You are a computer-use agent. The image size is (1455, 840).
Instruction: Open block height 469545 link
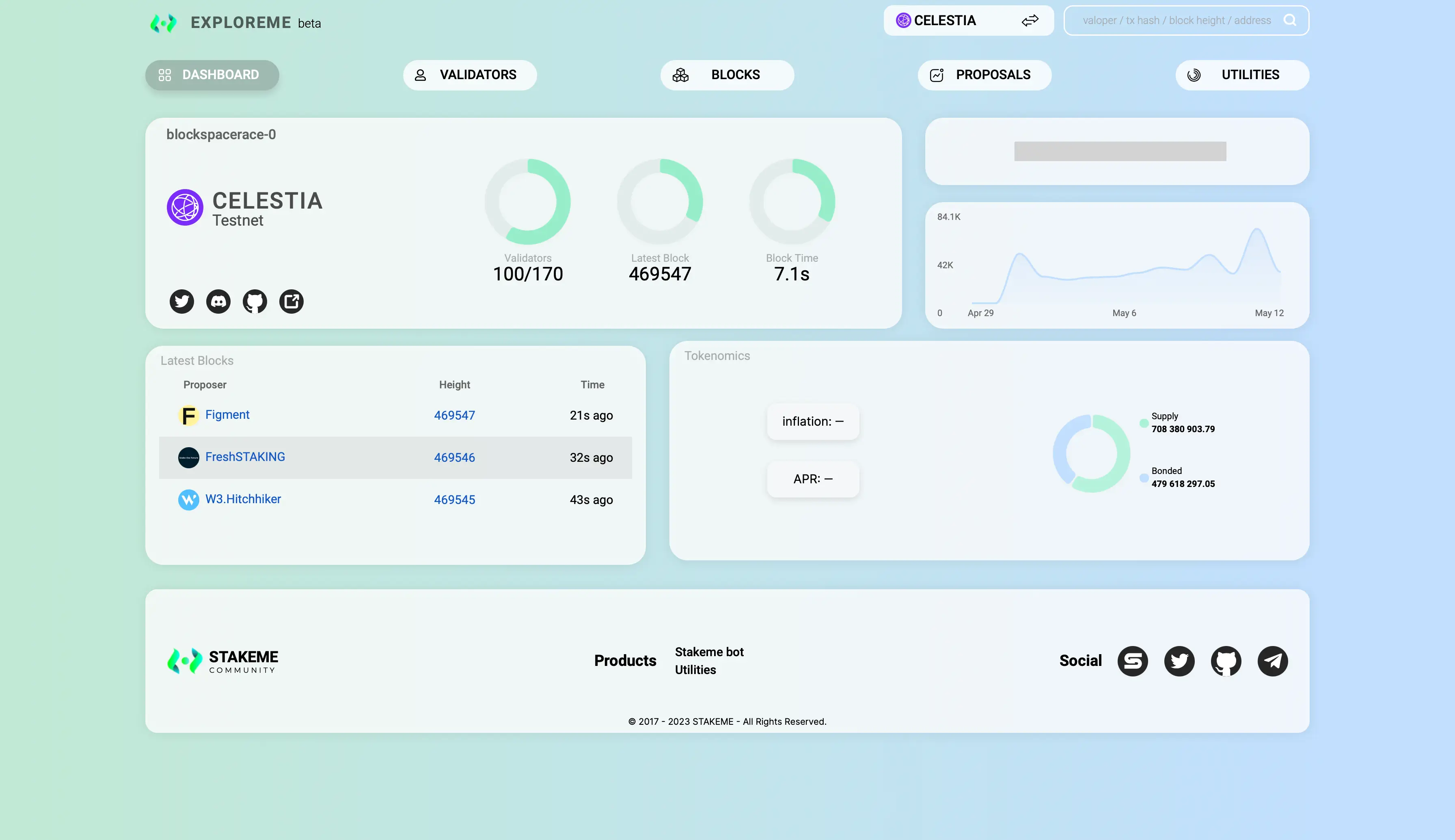(454, 500)
